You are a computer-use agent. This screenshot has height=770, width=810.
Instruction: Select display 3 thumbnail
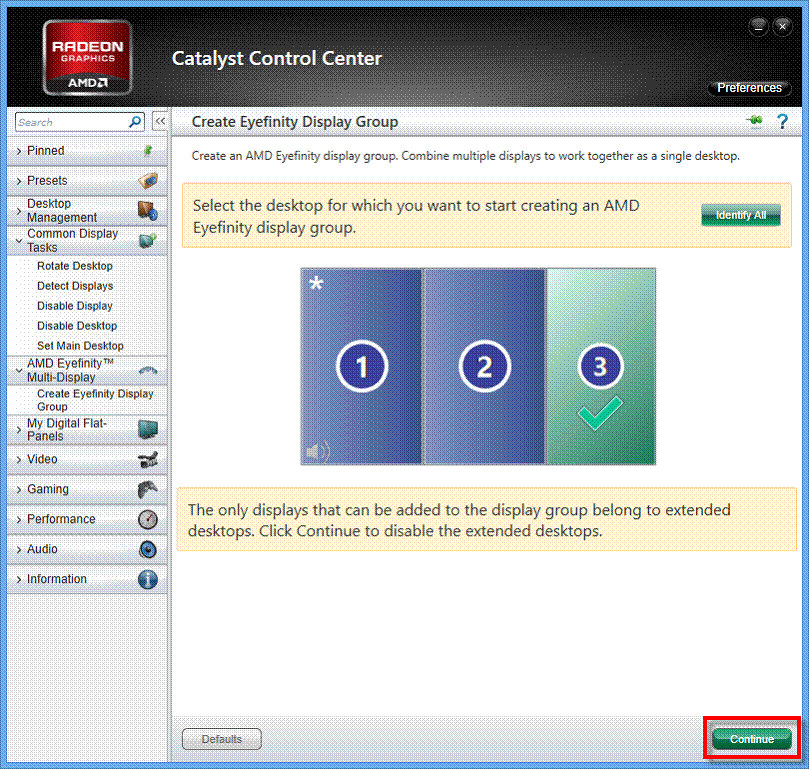601,366
